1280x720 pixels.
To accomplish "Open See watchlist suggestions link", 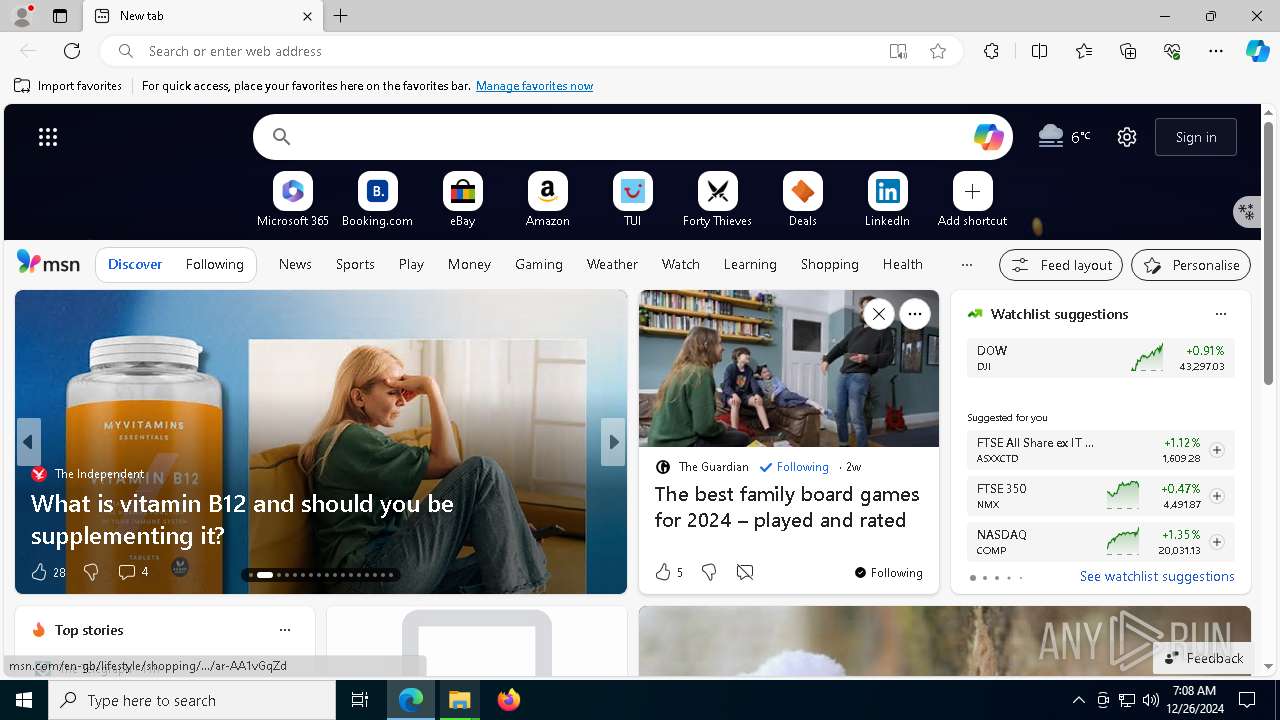I will click(x=1157, y=576).
